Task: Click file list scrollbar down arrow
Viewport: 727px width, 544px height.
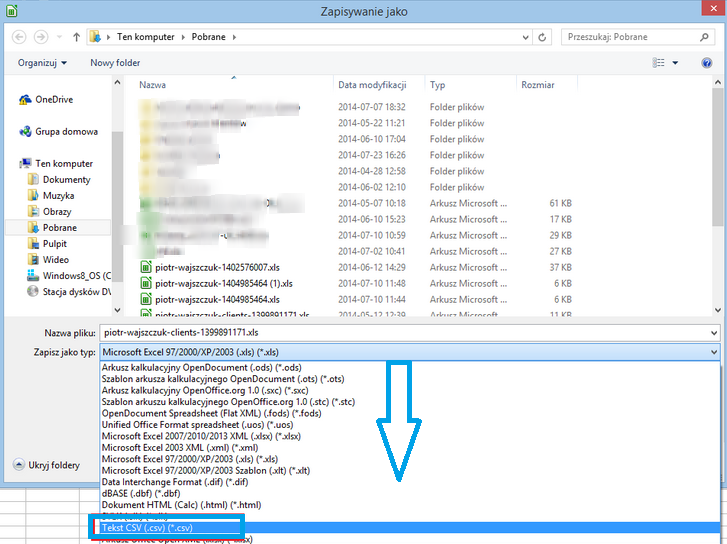Action: (x=718, y=310)
